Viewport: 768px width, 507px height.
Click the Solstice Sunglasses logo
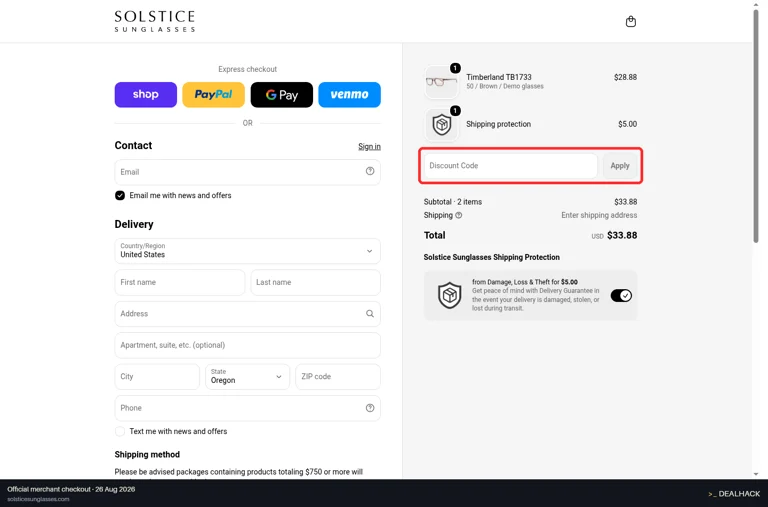(155, 22)
